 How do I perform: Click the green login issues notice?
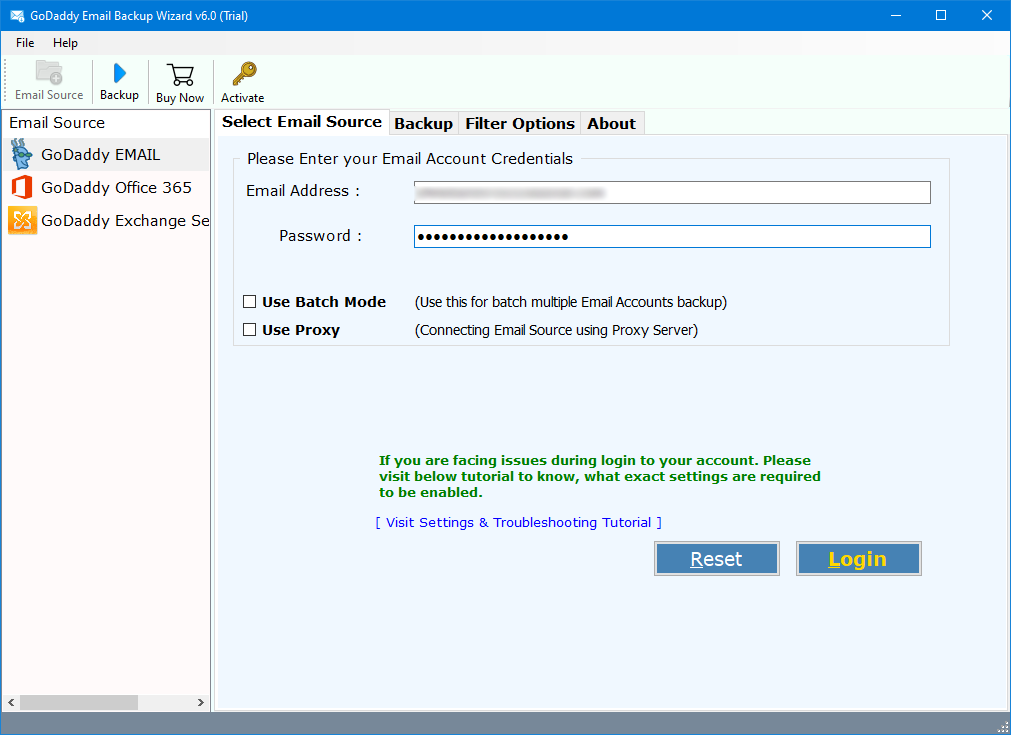pos(600,476)
